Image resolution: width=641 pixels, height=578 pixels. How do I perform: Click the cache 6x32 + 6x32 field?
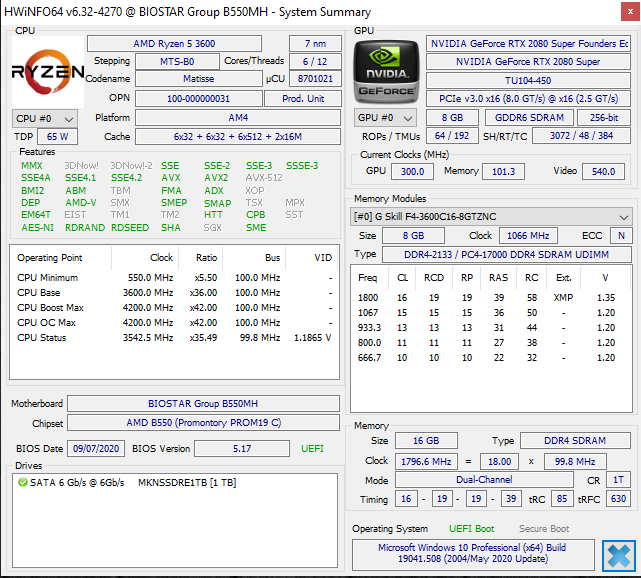(238, 137)
